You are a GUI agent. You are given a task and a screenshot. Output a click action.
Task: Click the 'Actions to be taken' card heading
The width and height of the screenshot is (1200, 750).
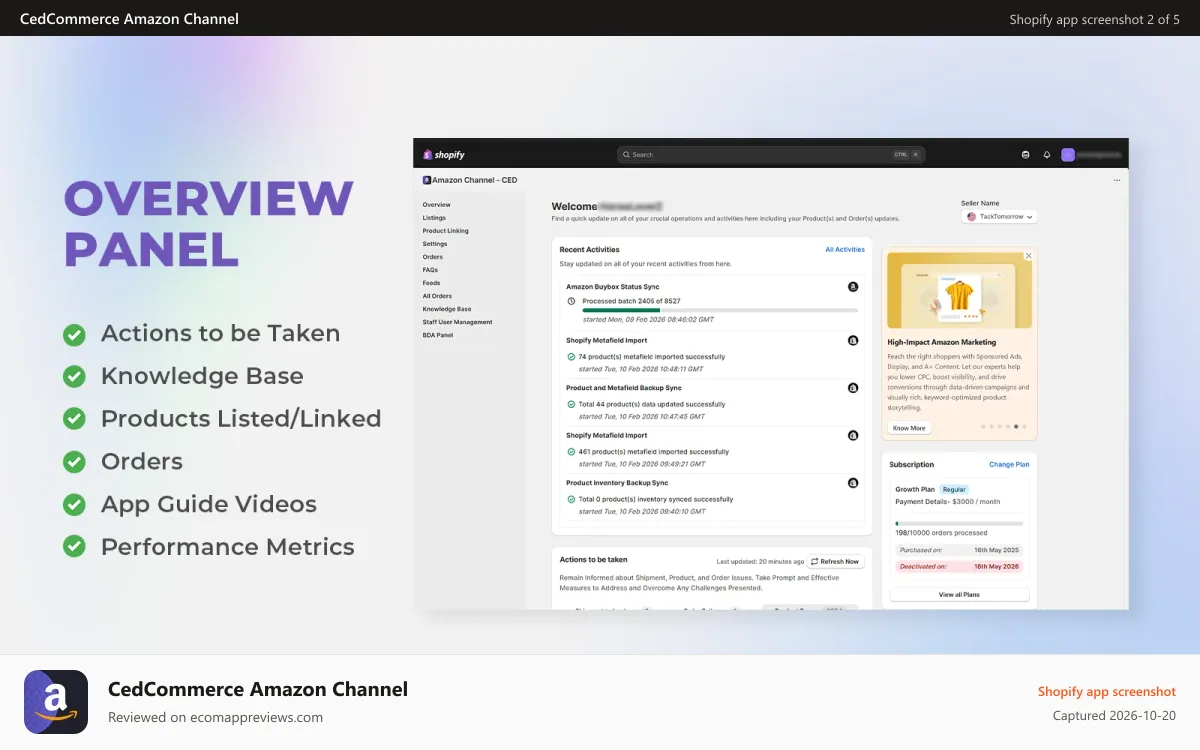[593, 560]
